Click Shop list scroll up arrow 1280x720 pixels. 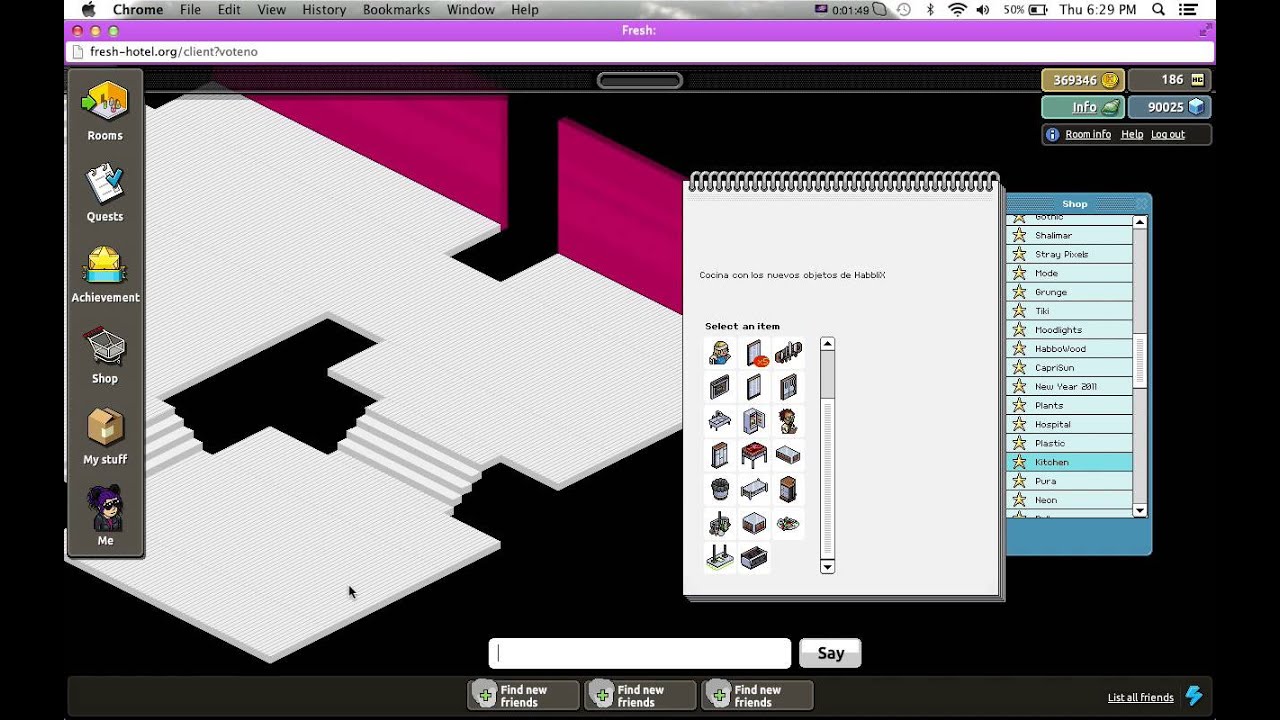pyautogui.click(x=1140, y=222)
